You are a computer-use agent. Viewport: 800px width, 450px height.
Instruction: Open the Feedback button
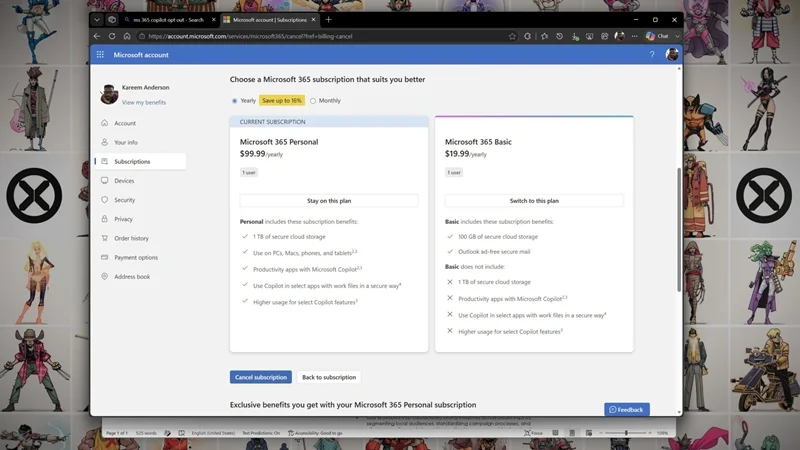[627, 409]
